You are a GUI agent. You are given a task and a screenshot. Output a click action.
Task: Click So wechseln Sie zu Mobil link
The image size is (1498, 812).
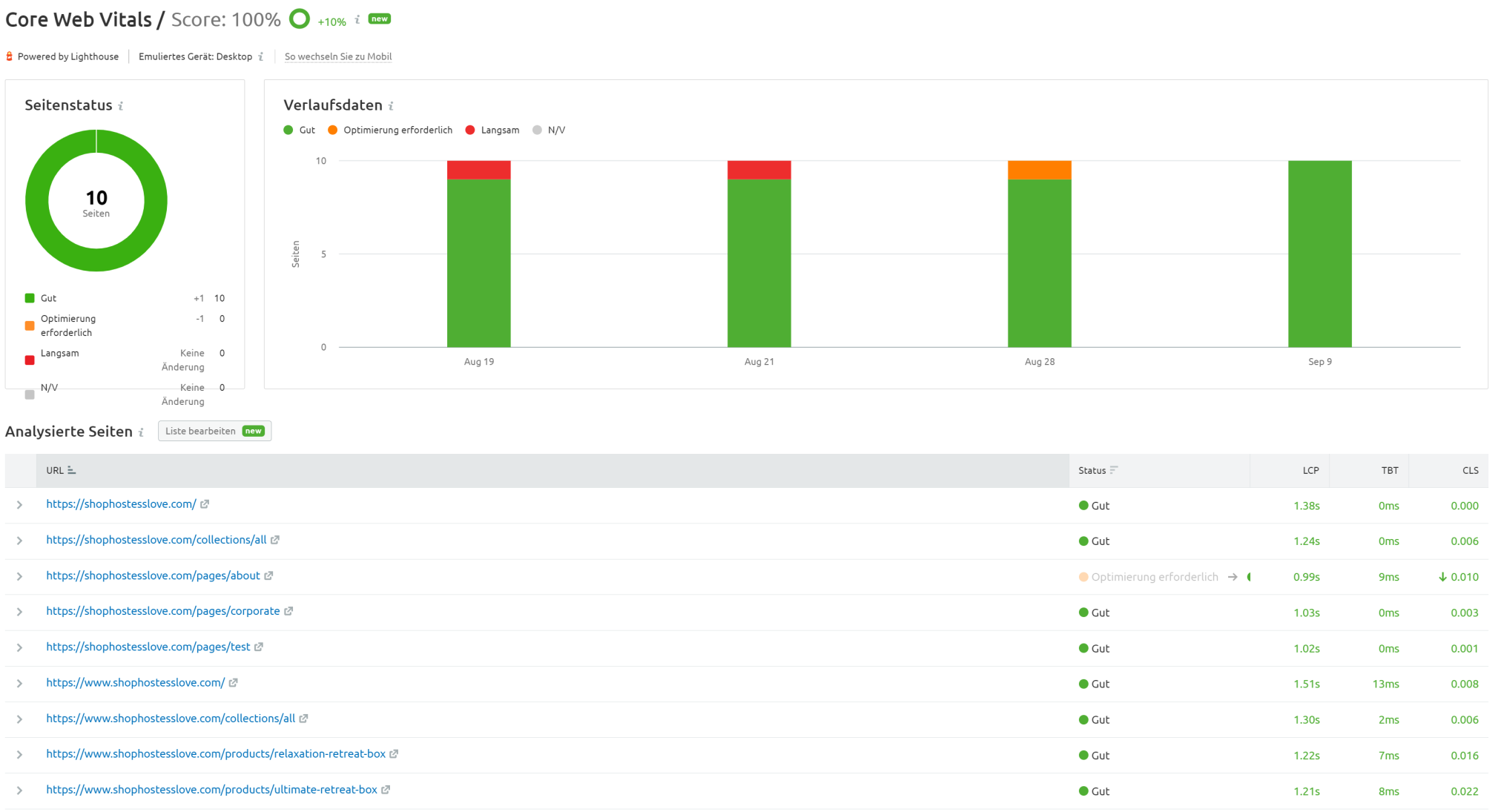pos(338,57)
